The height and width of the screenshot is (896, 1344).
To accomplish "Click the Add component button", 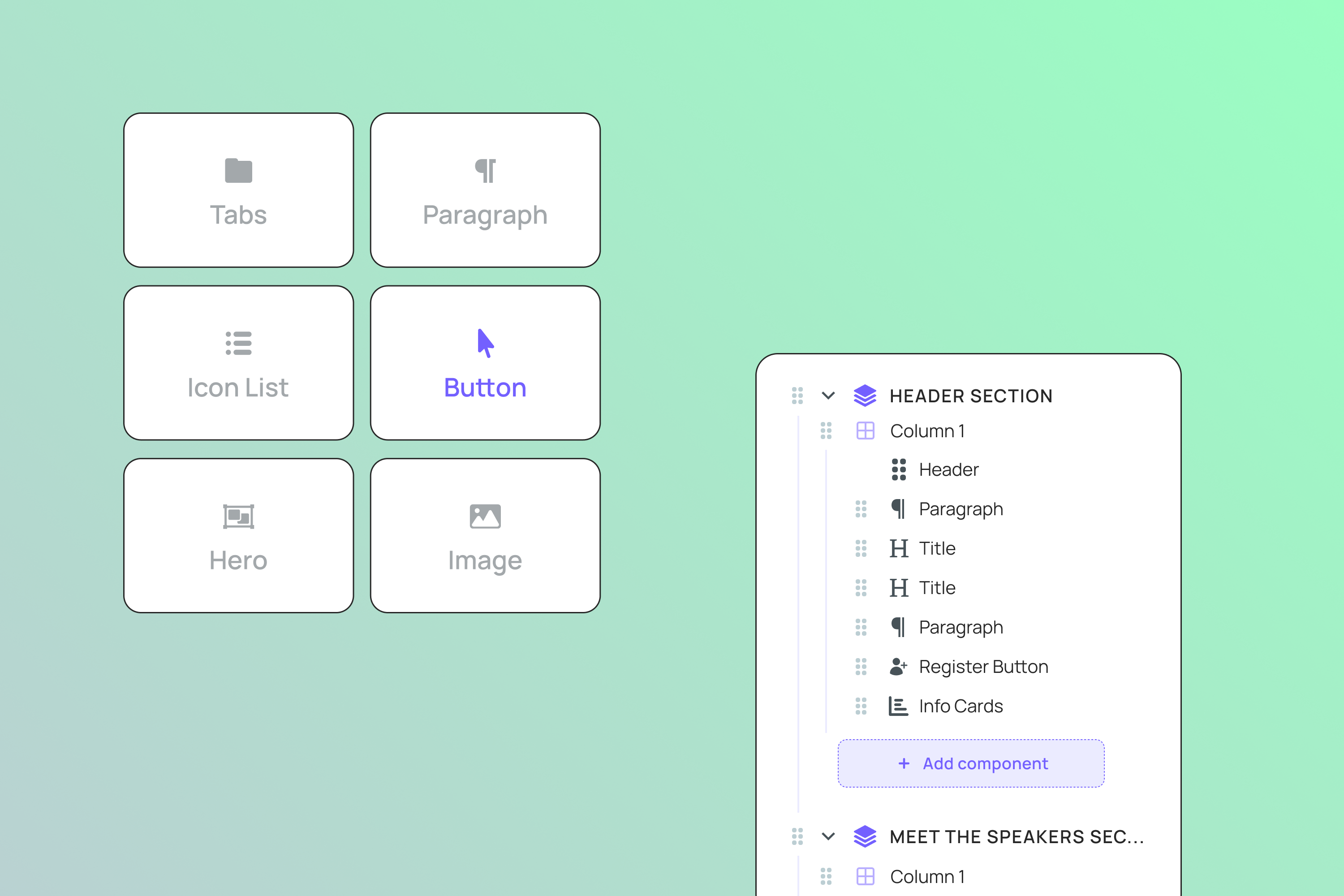I will pos(971,763).
